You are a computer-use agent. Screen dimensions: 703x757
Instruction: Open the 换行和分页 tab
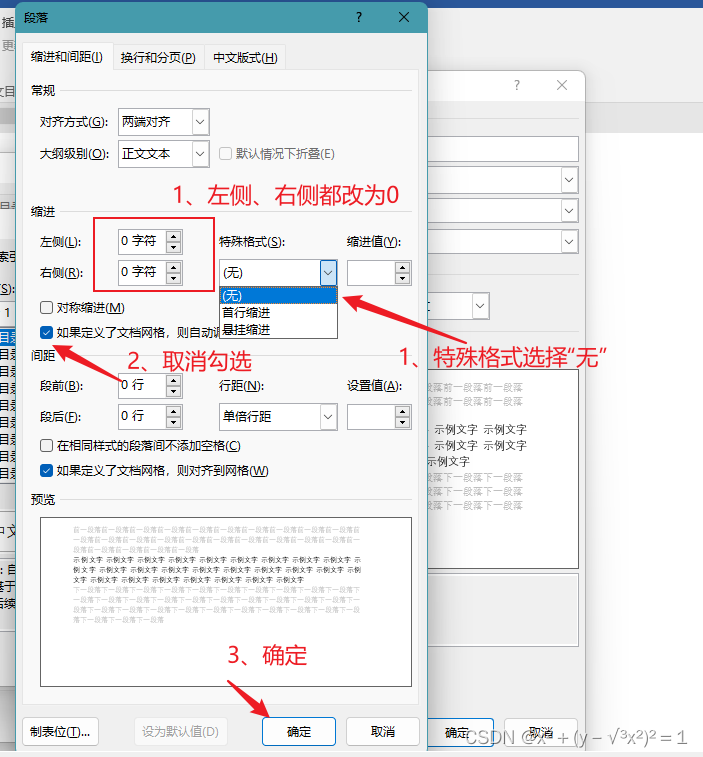[158, 58]
